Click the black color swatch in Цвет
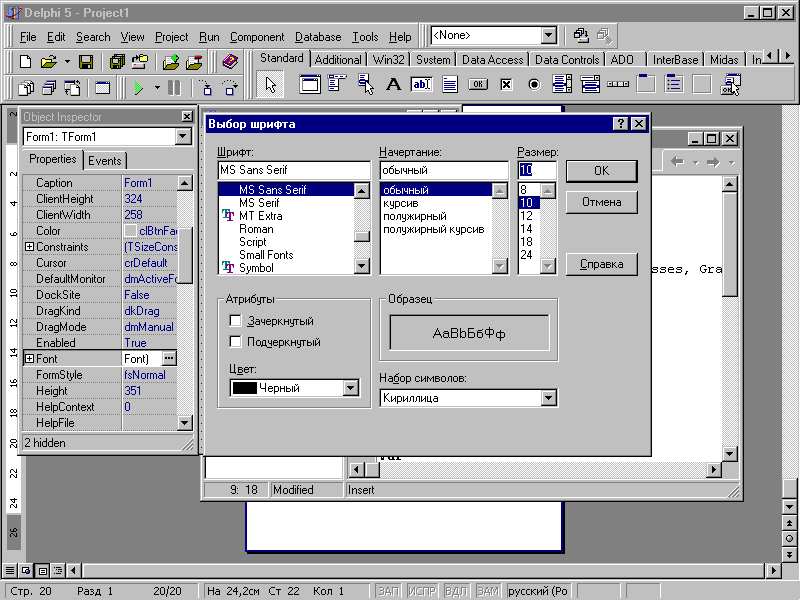Image resolution: width=800 pixels, height=600 pixels. (x=244, y=388)
